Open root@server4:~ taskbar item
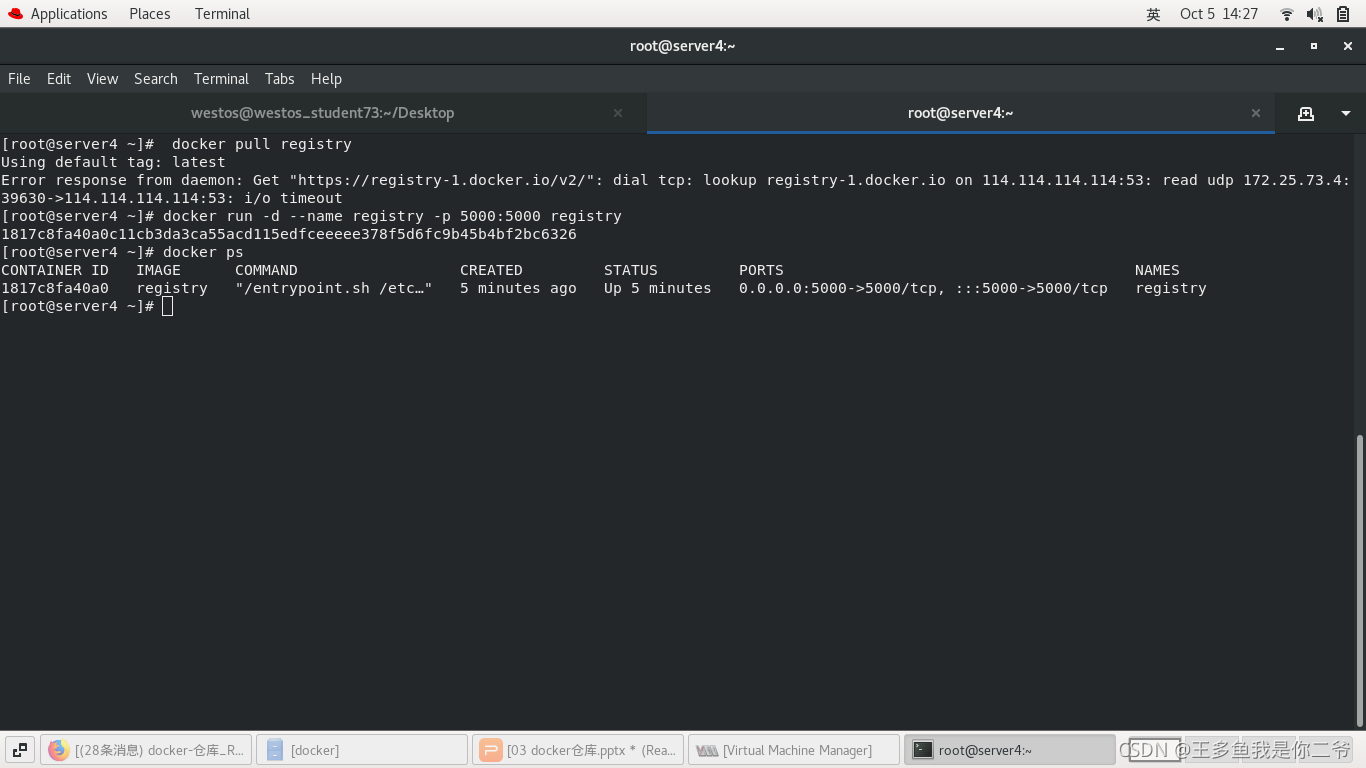 coord(1010,750)
